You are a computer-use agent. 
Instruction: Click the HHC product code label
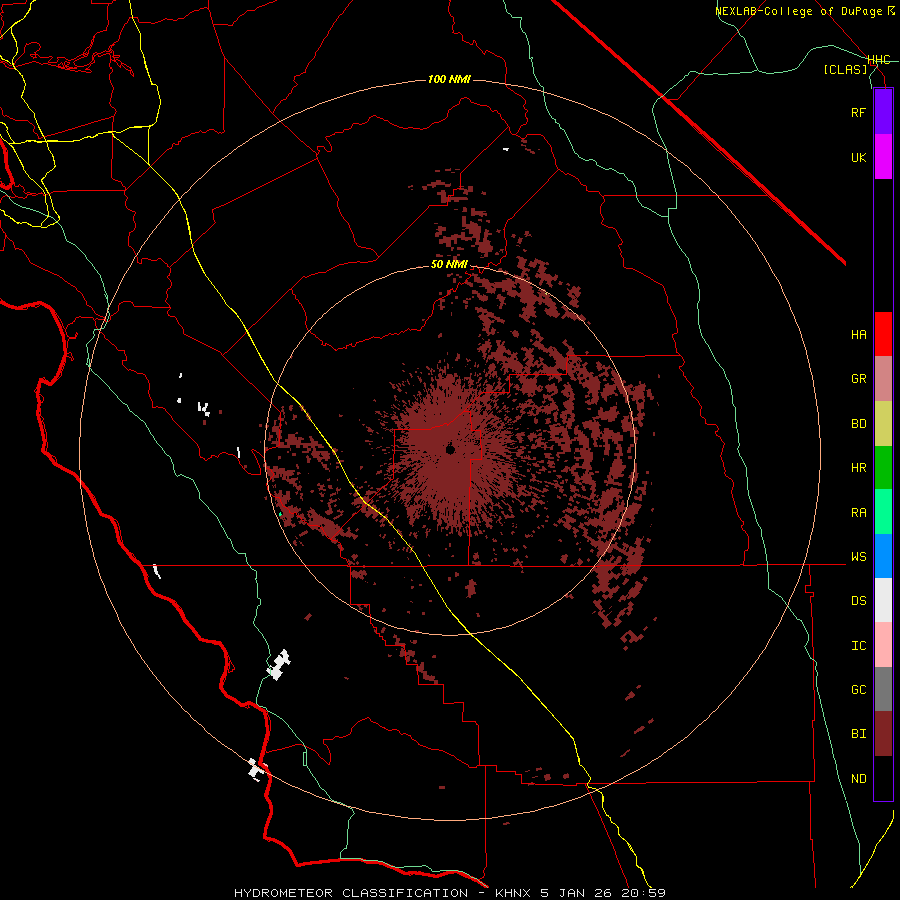(878, 60)
